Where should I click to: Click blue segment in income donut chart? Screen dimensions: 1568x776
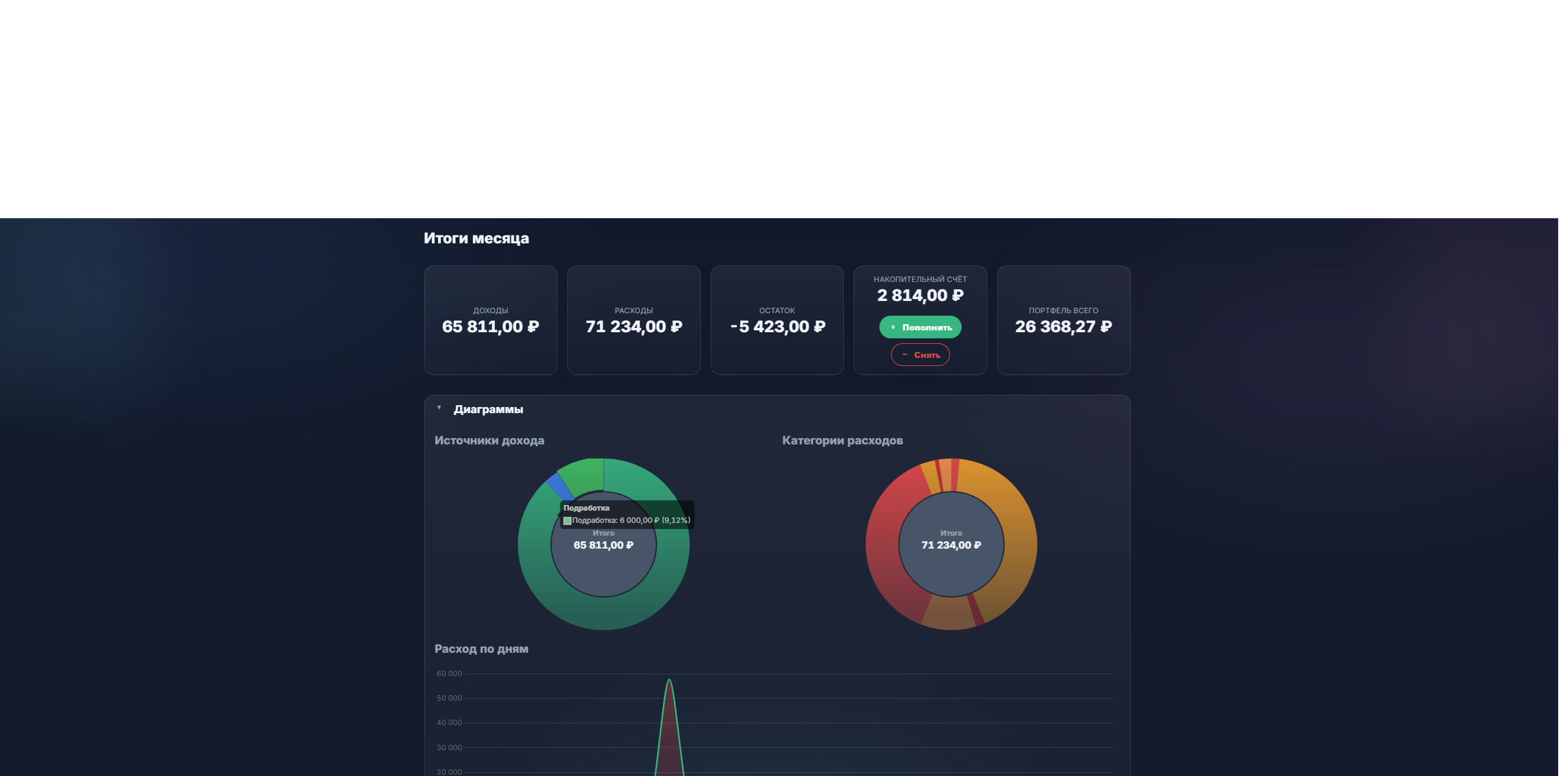click(x=559, y=485)
